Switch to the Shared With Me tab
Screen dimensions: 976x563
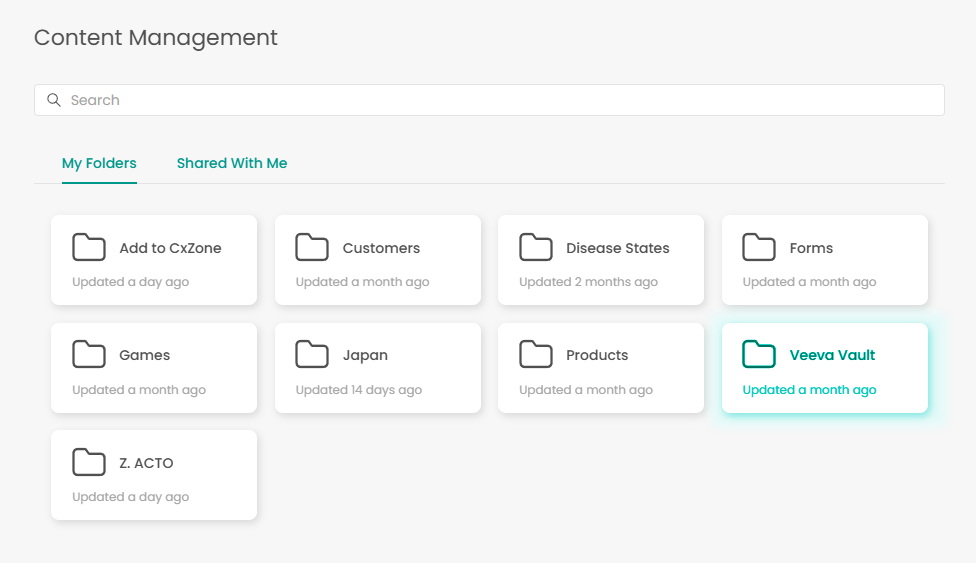tap(232, 163)
